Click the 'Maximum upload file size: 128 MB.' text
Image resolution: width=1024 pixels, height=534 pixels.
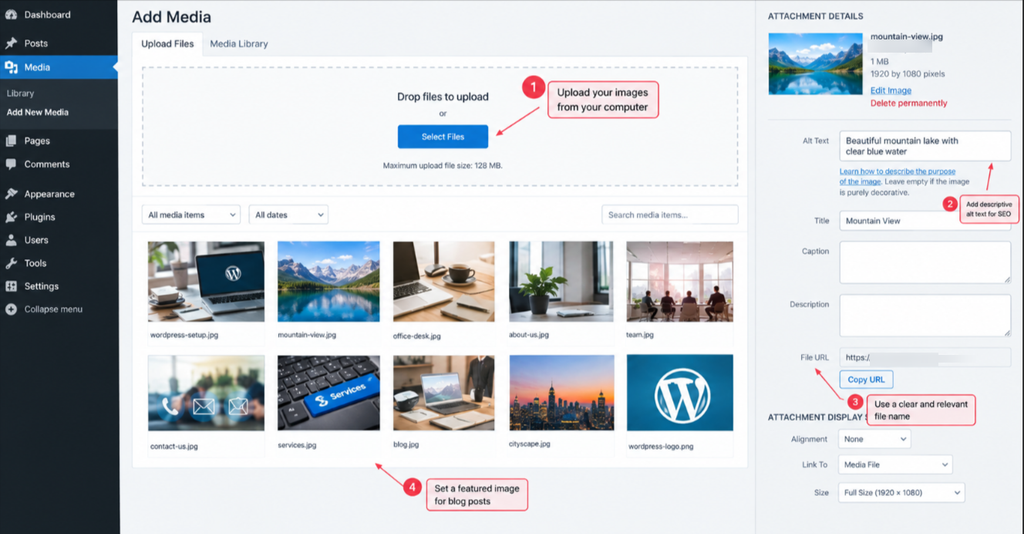tap(443, 166)
